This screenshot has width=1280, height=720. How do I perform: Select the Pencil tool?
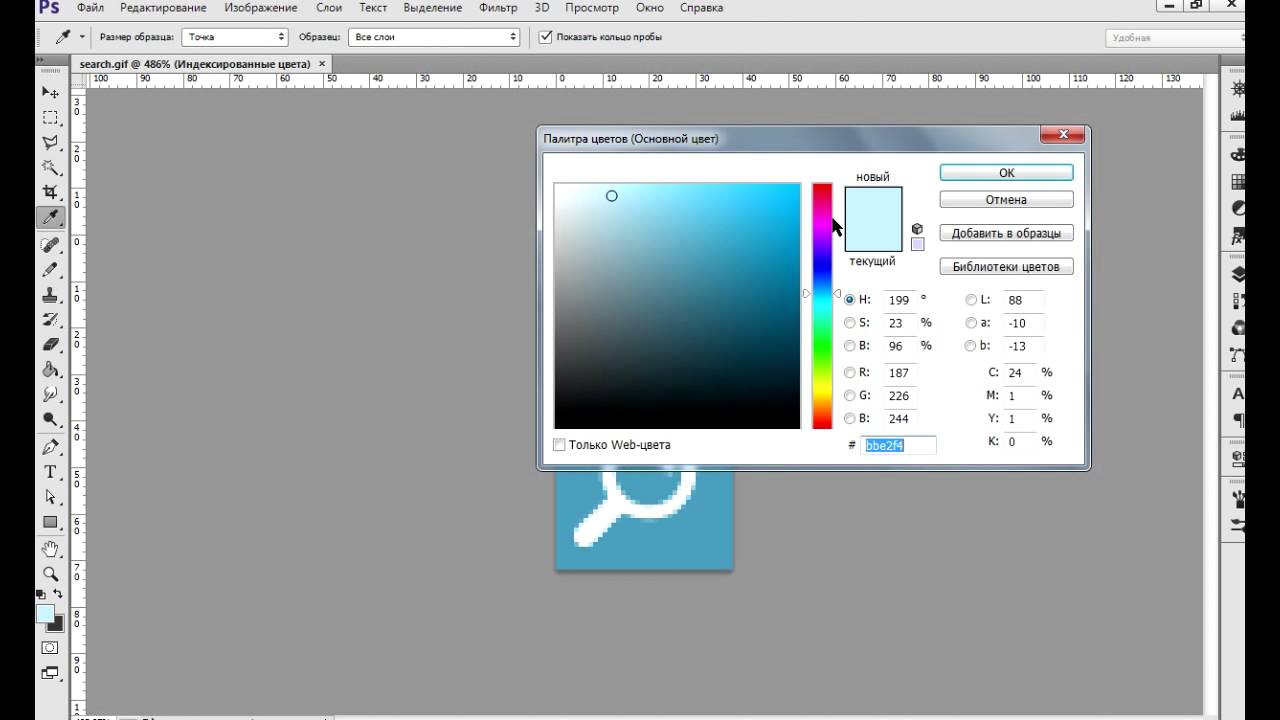(50, 269)
